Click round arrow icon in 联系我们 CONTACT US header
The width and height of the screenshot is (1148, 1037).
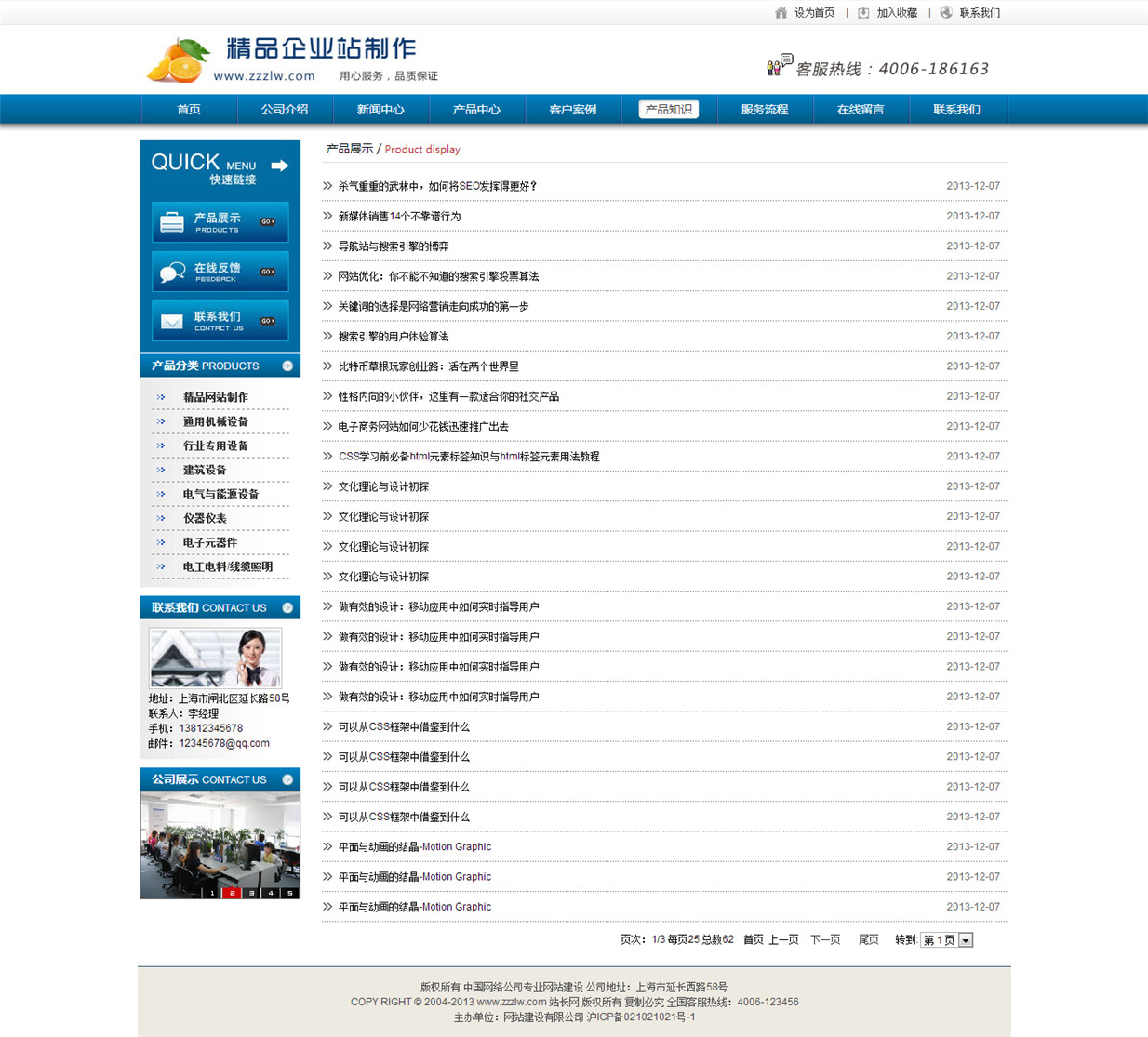287,608
